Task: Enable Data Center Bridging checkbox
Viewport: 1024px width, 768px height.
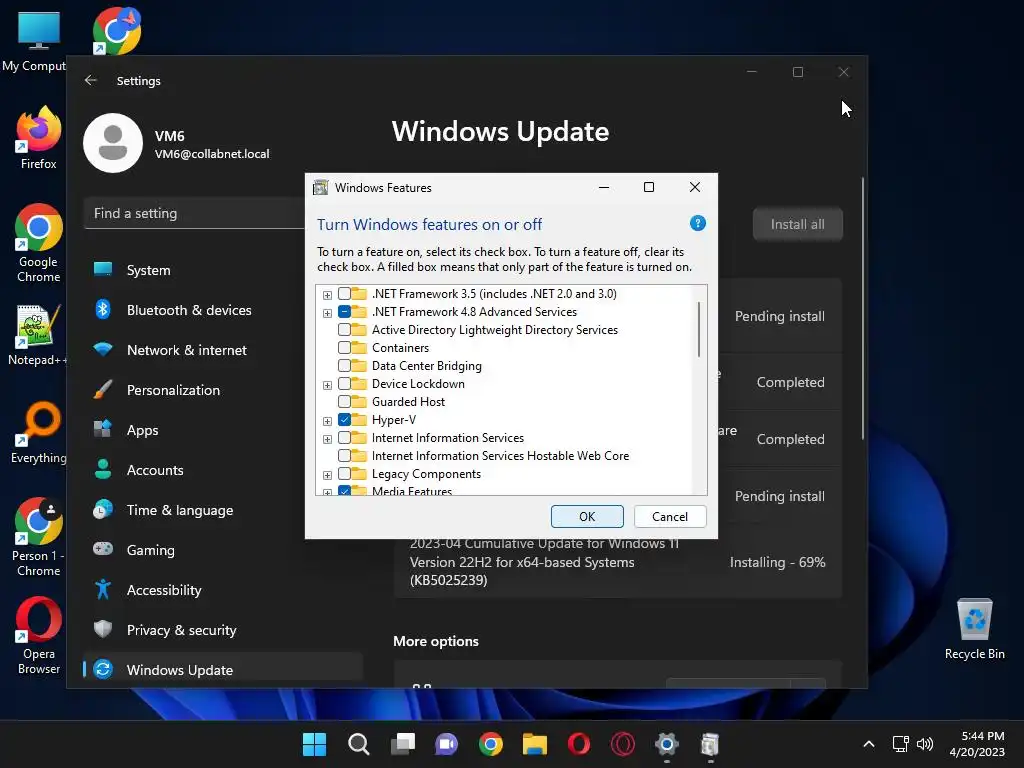Action: click(x=344, y=365)
